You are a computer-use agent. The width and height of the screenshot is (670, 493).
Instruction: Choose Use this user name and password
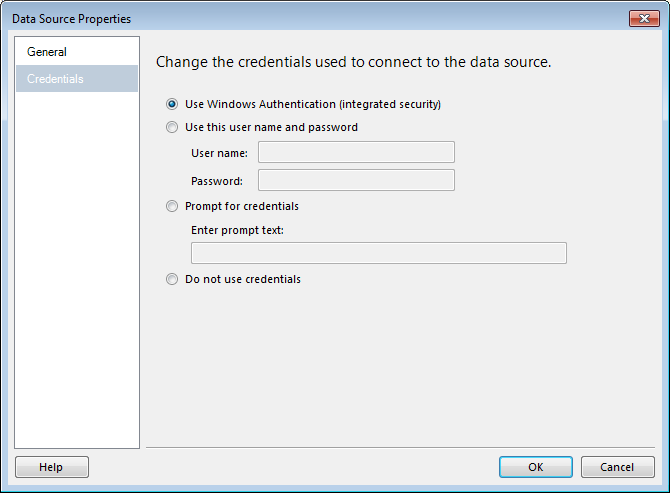click(172, 128)
